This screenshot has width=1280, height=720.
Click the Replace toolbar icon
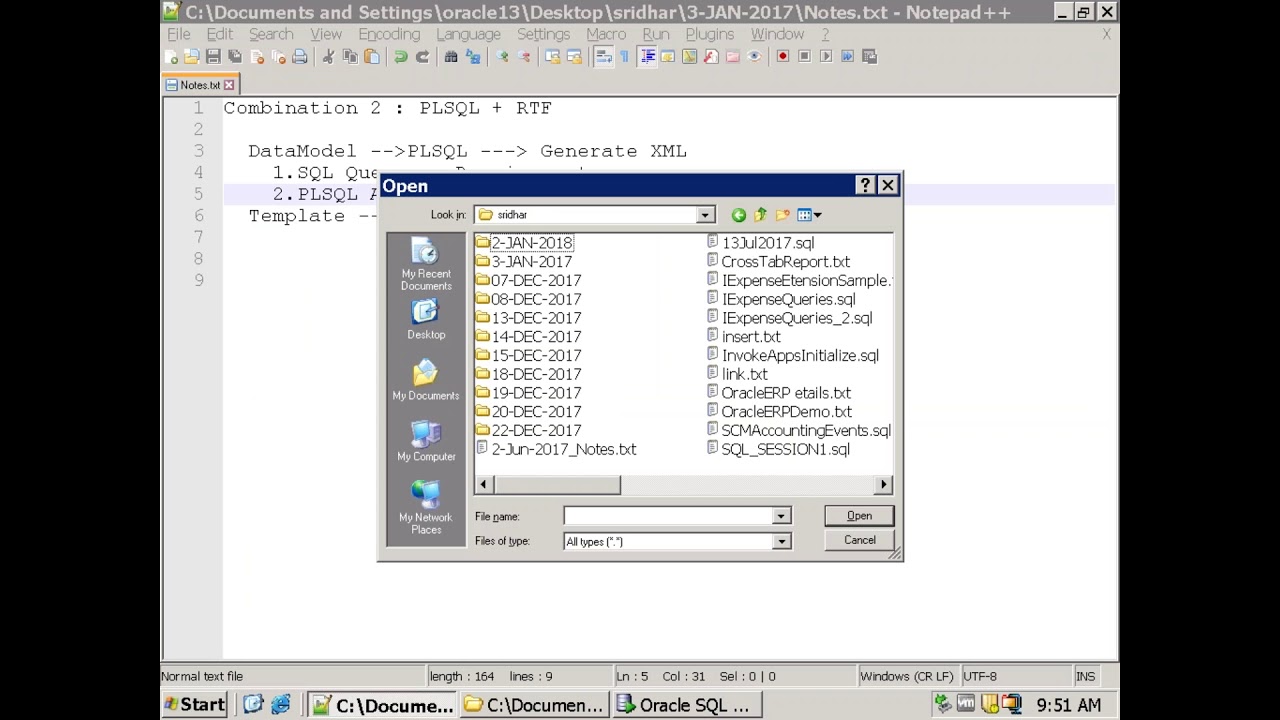pos(473,57)
